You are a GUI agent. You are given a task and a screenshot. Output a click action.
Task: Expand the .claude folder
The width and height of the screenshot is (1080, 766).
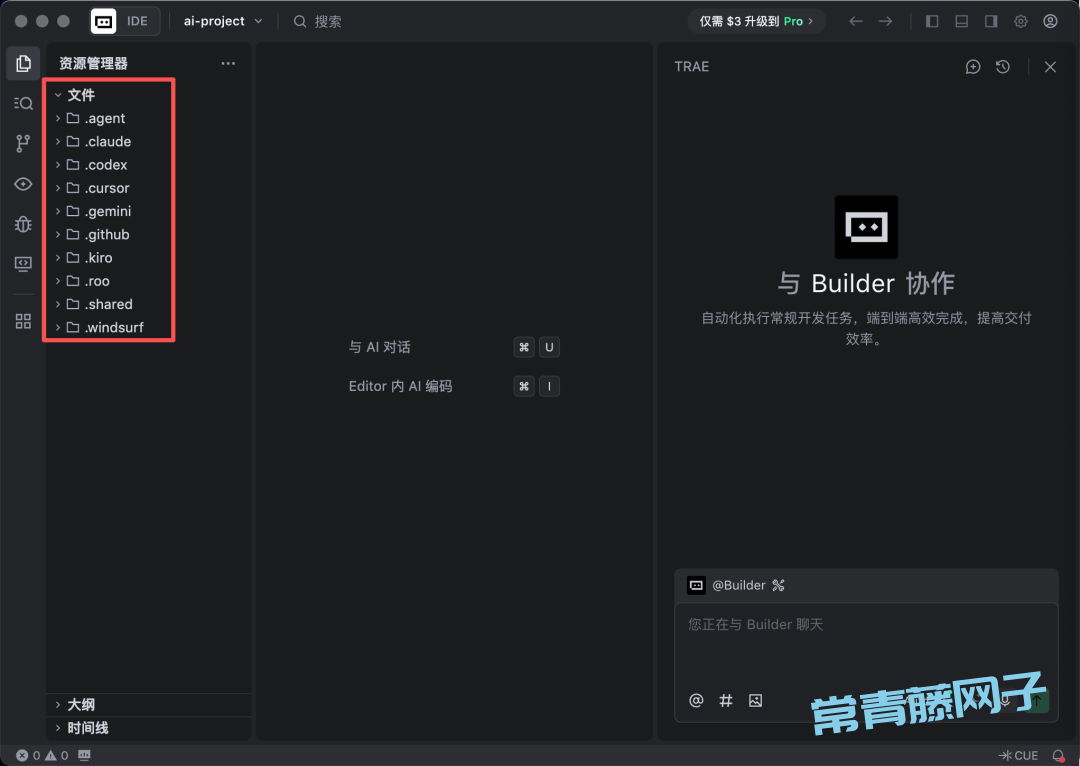[108, 142]
